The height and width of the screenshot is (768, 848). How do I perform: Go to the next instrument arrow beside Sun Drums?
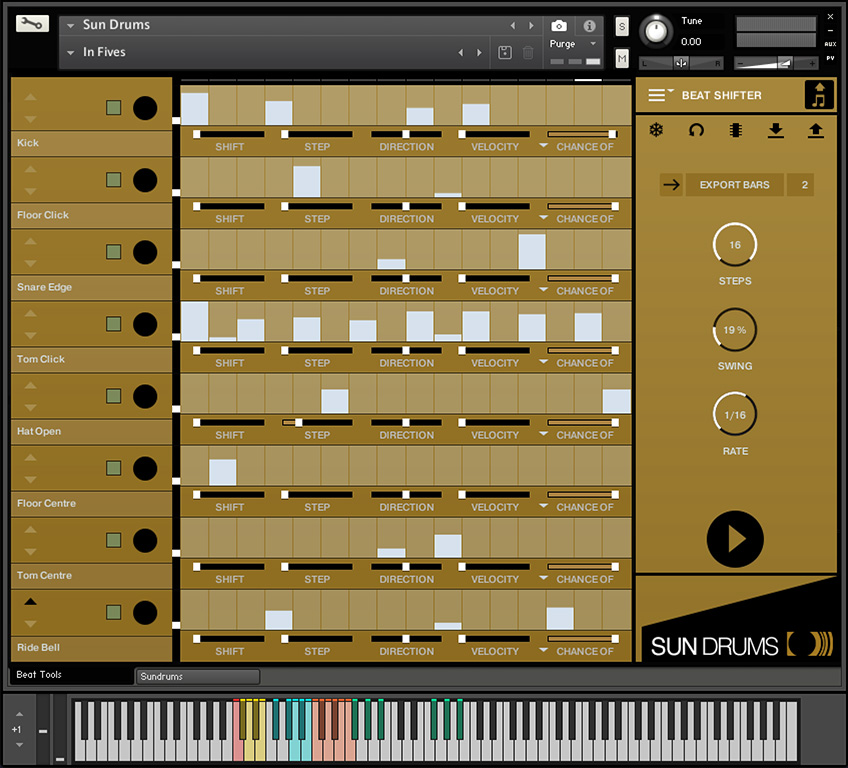point(531,25)
